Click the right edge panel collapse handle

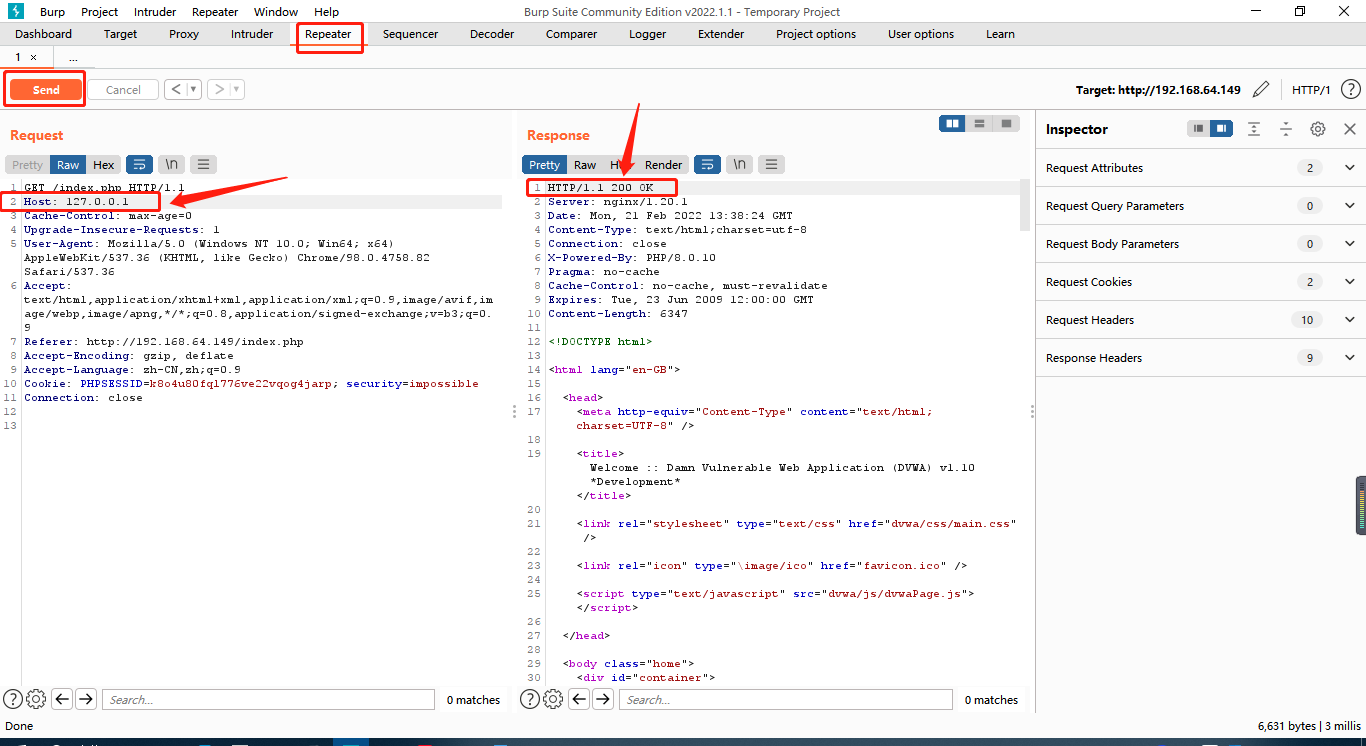(x=1361, y=505)
